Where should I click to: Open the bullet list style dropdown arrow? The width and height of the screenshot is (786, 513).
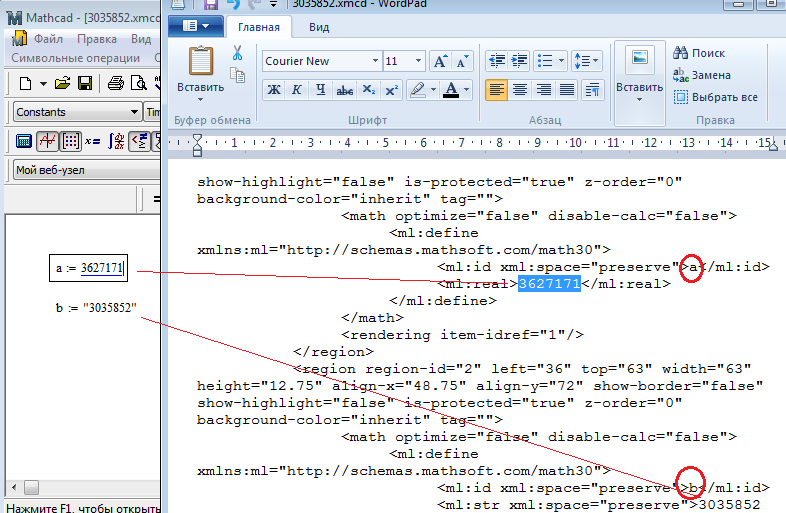[561, 61]
